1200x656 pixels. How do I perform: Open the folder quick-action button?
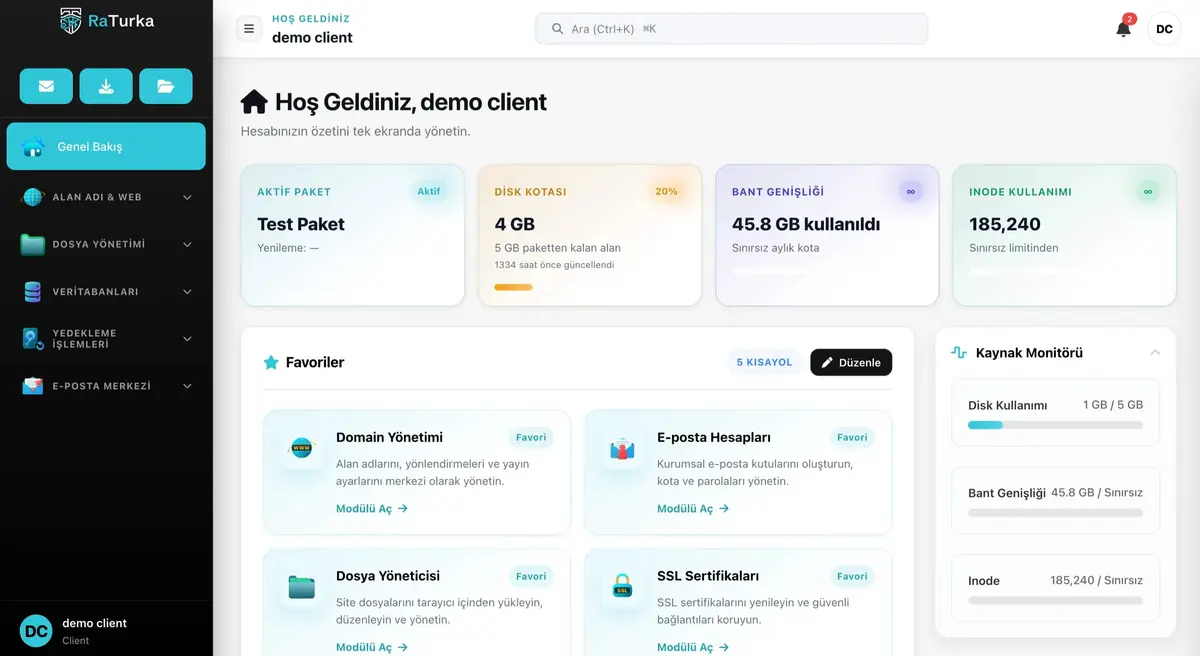166,86
